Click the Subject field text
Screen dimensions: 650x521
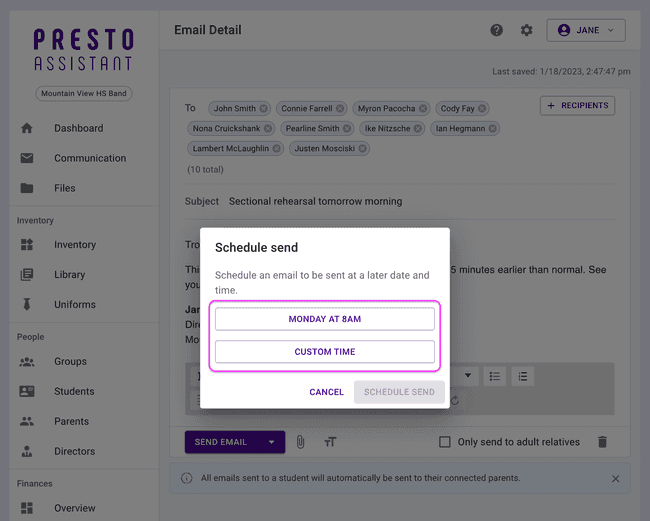(x=315, y=201)
